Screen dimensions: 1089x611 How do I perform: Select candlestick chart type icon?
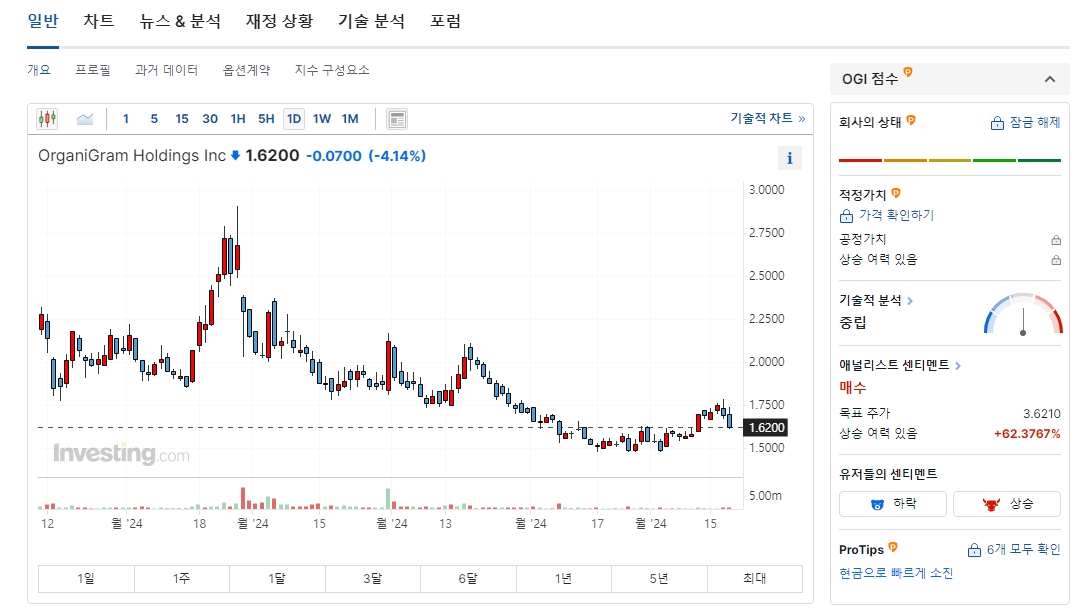pos(47,119)
